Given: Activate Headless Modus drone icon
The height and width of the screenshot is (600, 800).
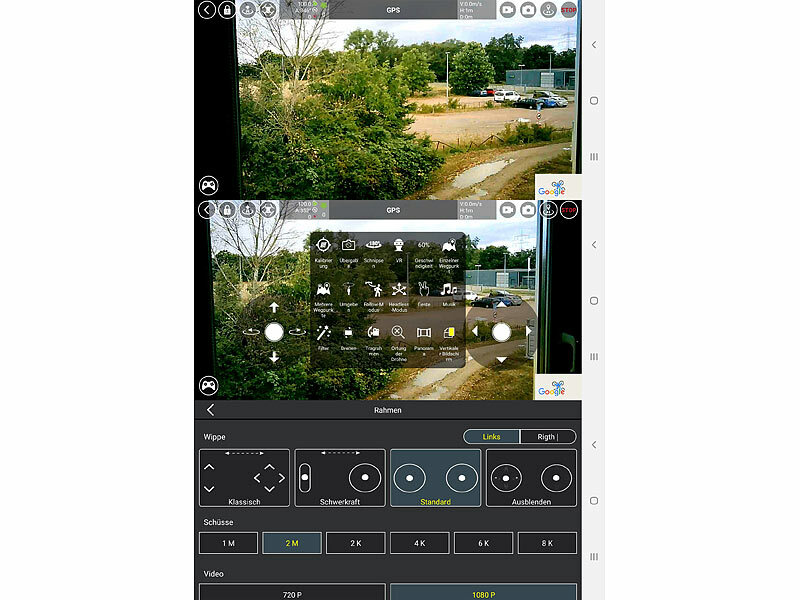Looking at the screenshot, I should pos(398,289).
